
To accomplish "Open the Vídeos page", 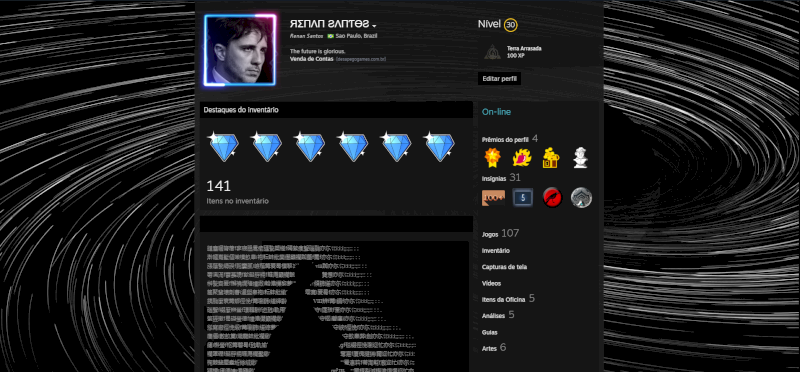I will pos(492,283).
